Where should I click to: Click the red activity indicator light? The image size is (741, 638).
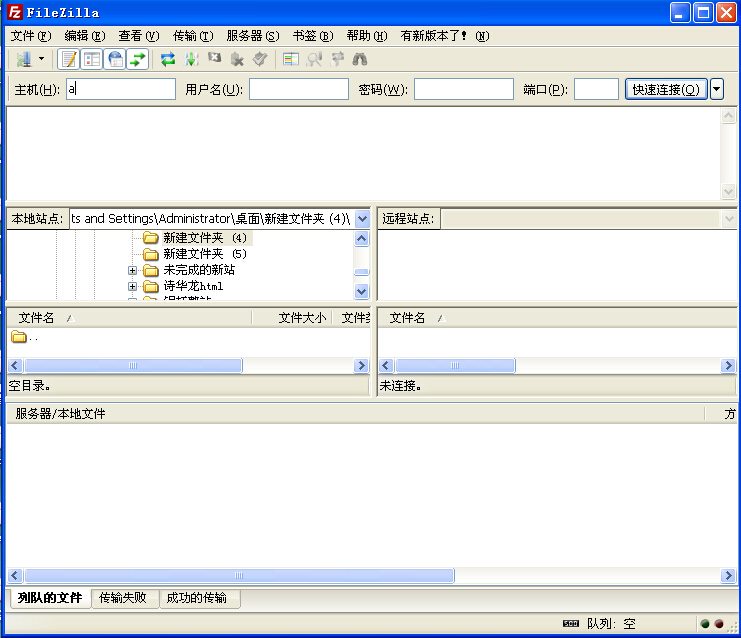pos(719,624)
